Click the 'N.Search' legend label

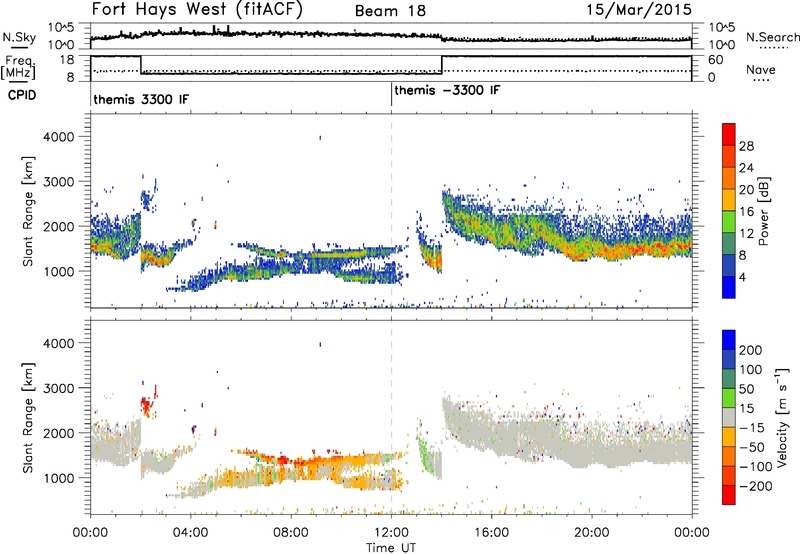(772, 37)
